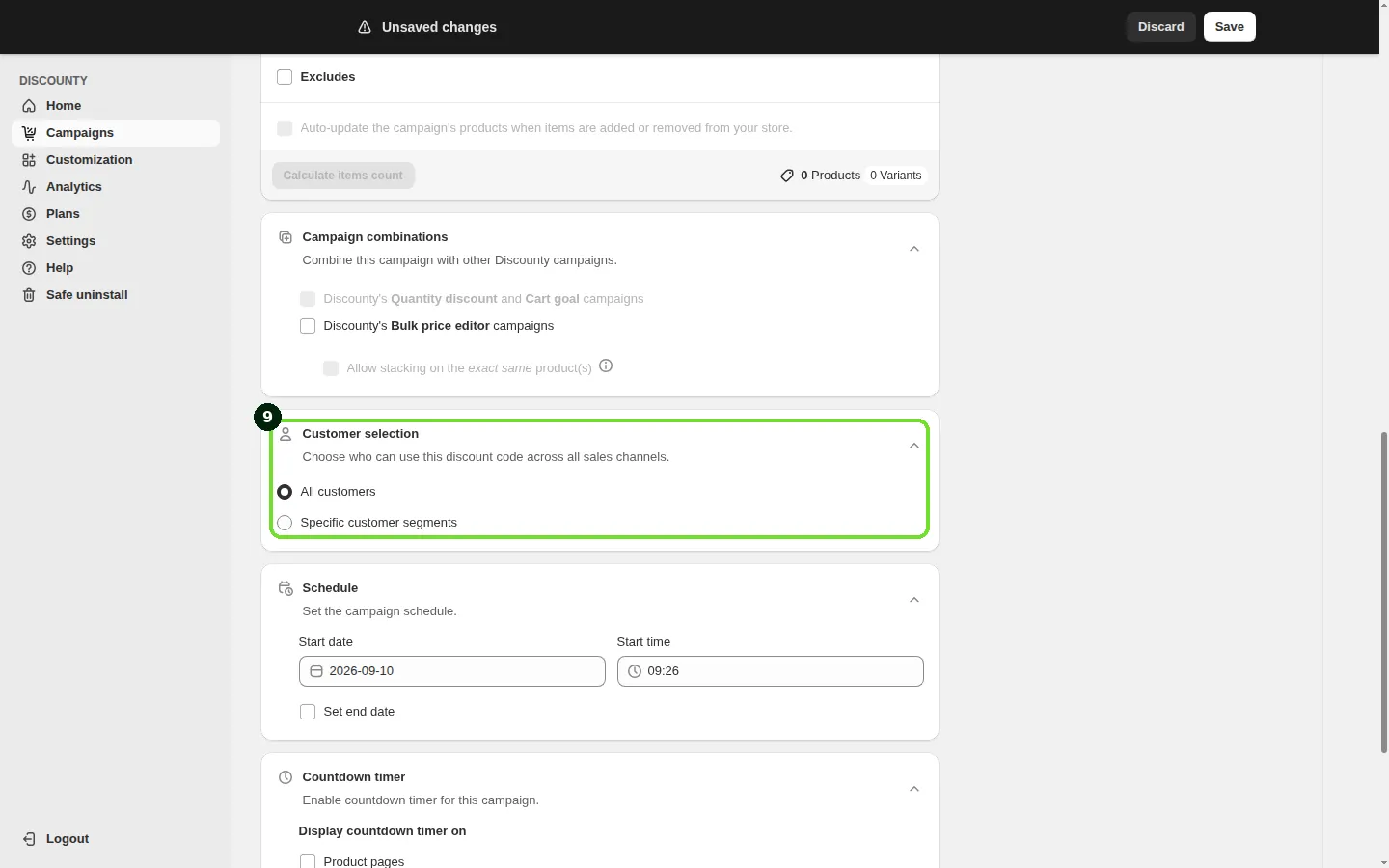Click the vertical page scrollbar thumb
This screenshot has width=1389, height=868.
click(1384, 593)
